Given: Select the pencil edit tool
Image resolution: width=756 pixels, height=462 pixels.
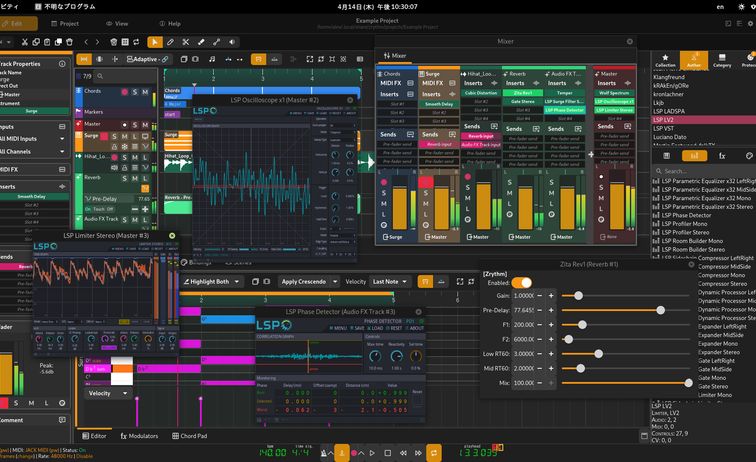Looking at the screenshot, I should pyautogui.click(x=171, y=42).
